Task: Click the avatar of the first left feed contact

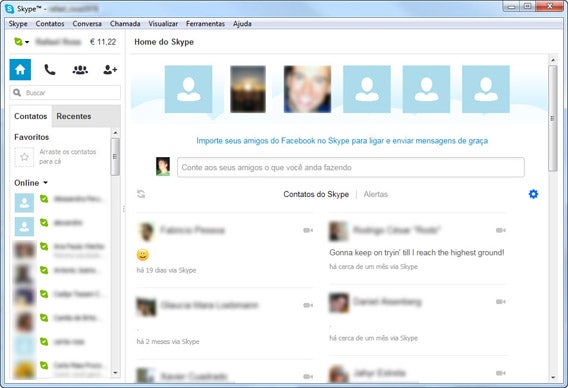Action: coord(146,231)
